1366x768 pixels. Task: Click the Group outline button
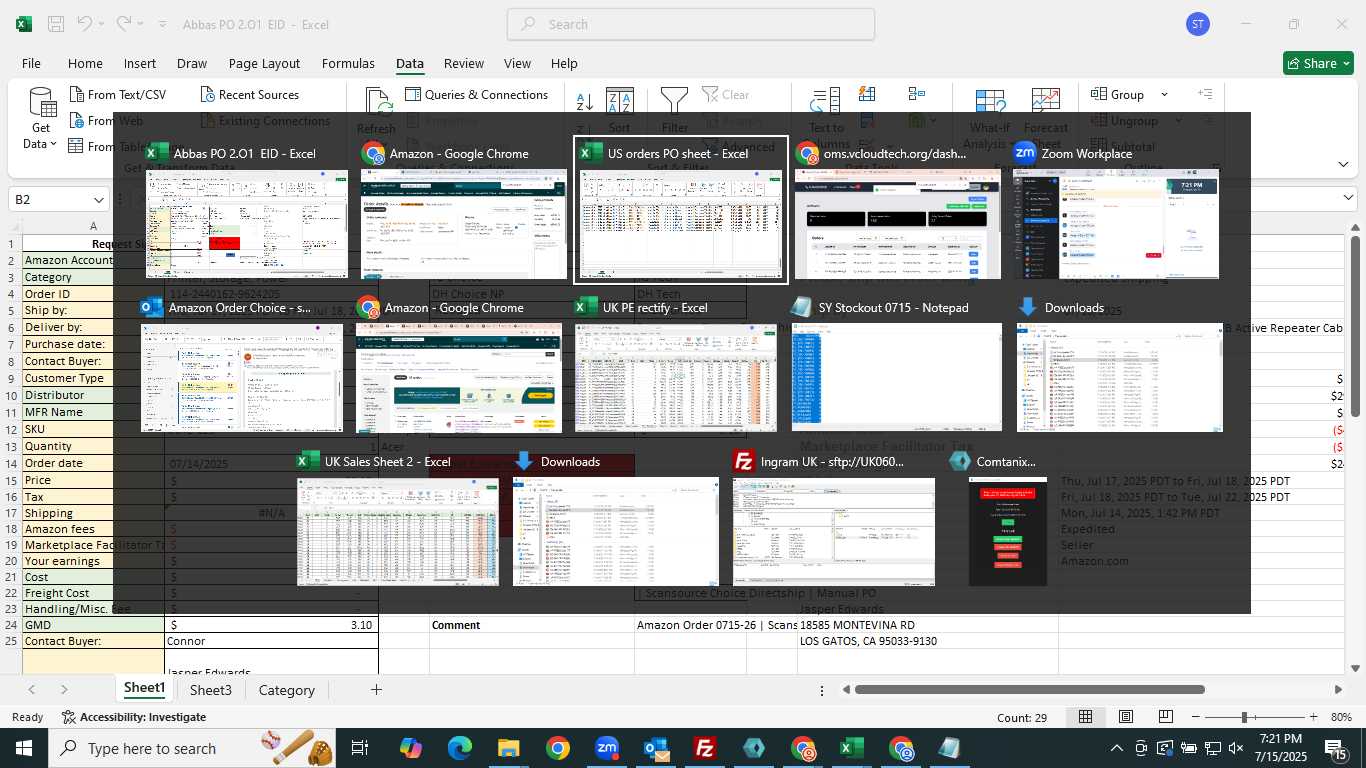pyautogui.click(x=1118, y=95)
